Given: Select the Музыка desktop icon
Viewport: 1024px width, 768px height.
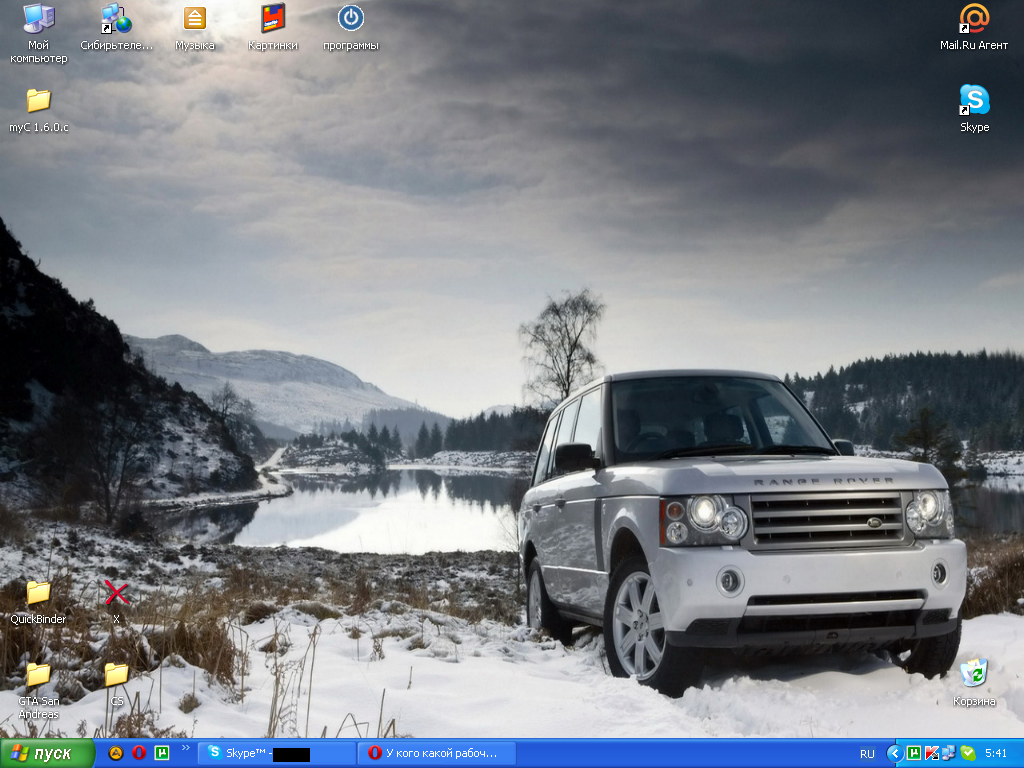Looking at the screenshot, I should pos(194,20).
